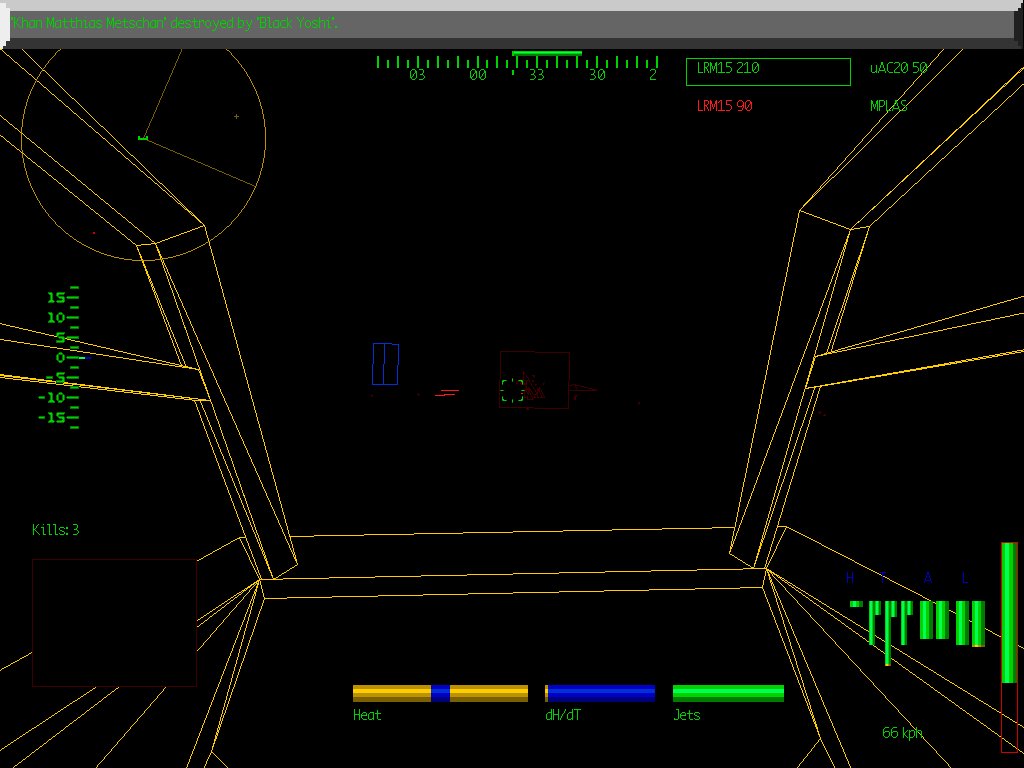Click the Heat gauge bar
This screenshot has height=768, width=1024.
pos(440,692)
